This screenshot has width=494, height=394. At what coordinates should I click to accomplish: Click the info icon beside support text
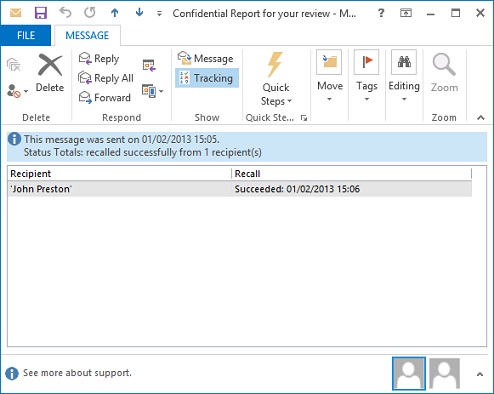(x=12, y=373)
